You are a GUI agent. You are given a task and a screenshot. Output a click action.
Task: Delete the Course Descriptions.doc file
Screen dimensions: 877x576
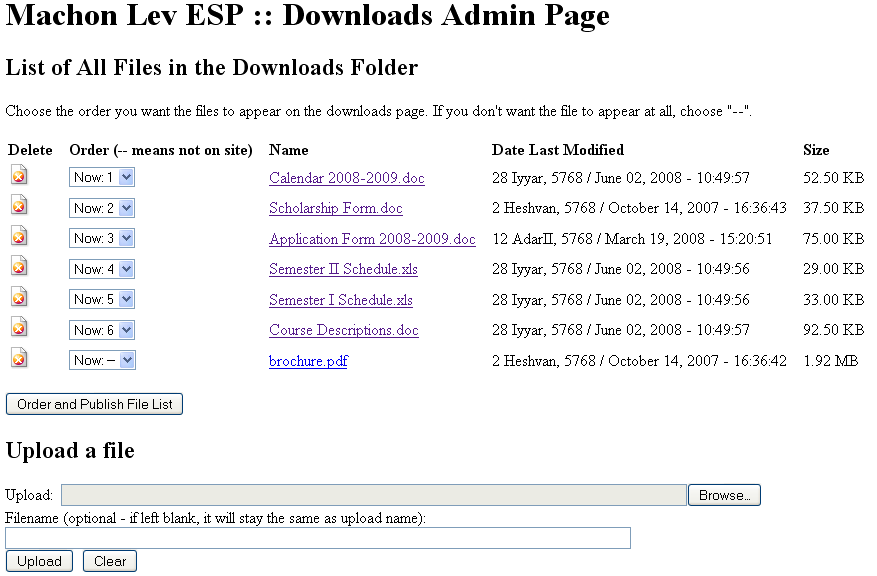coord(19,328)
